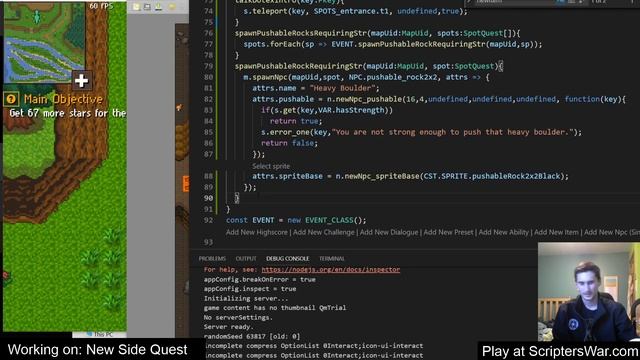Image resolution: width=640 pixels, height=360 pixels.
Task: Click line number 79 in the gutter
Action: point(208,66)
